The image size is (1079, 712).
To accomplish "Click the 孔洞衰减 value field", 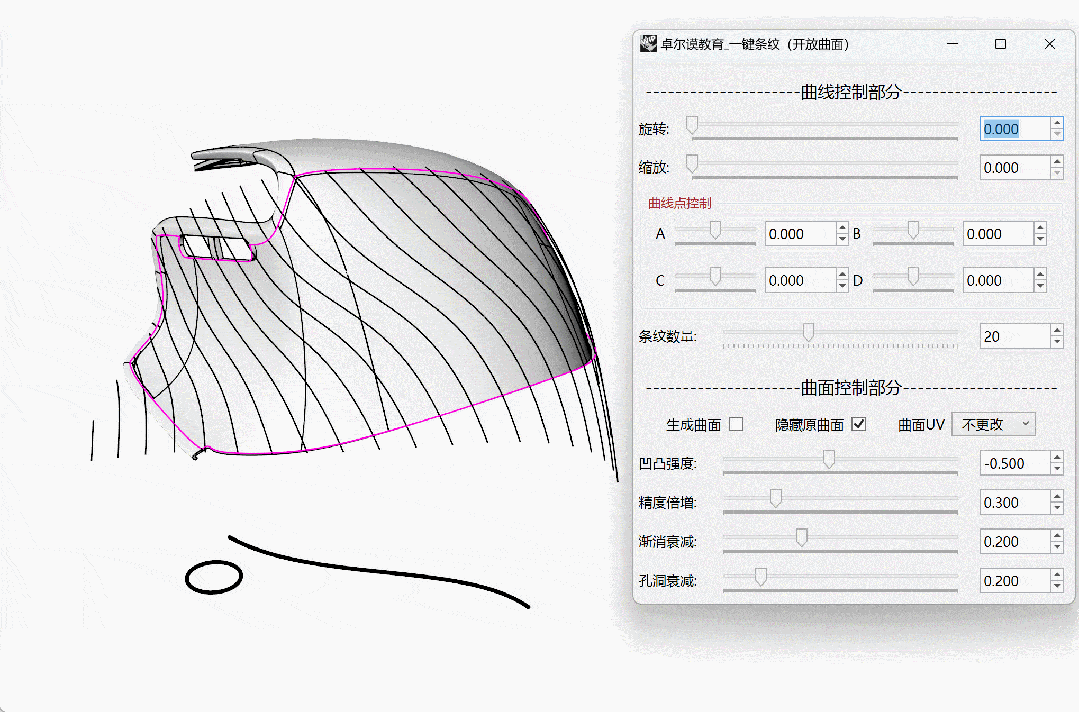I will point(1015,581).
